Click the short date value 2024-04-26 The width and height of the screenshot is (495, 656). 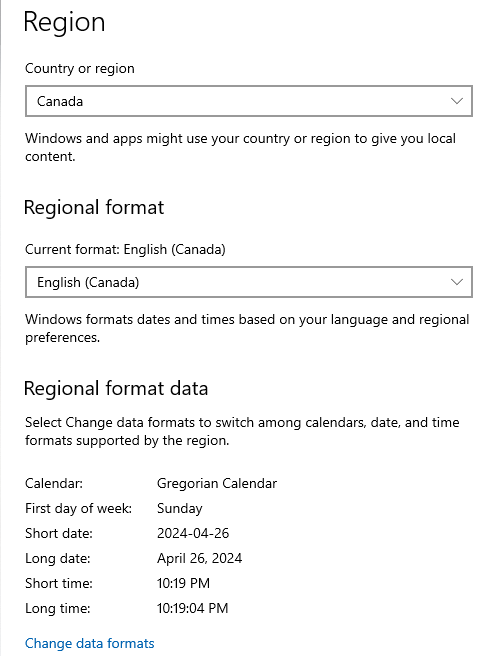pyautogui.click(x=193, y=533)
